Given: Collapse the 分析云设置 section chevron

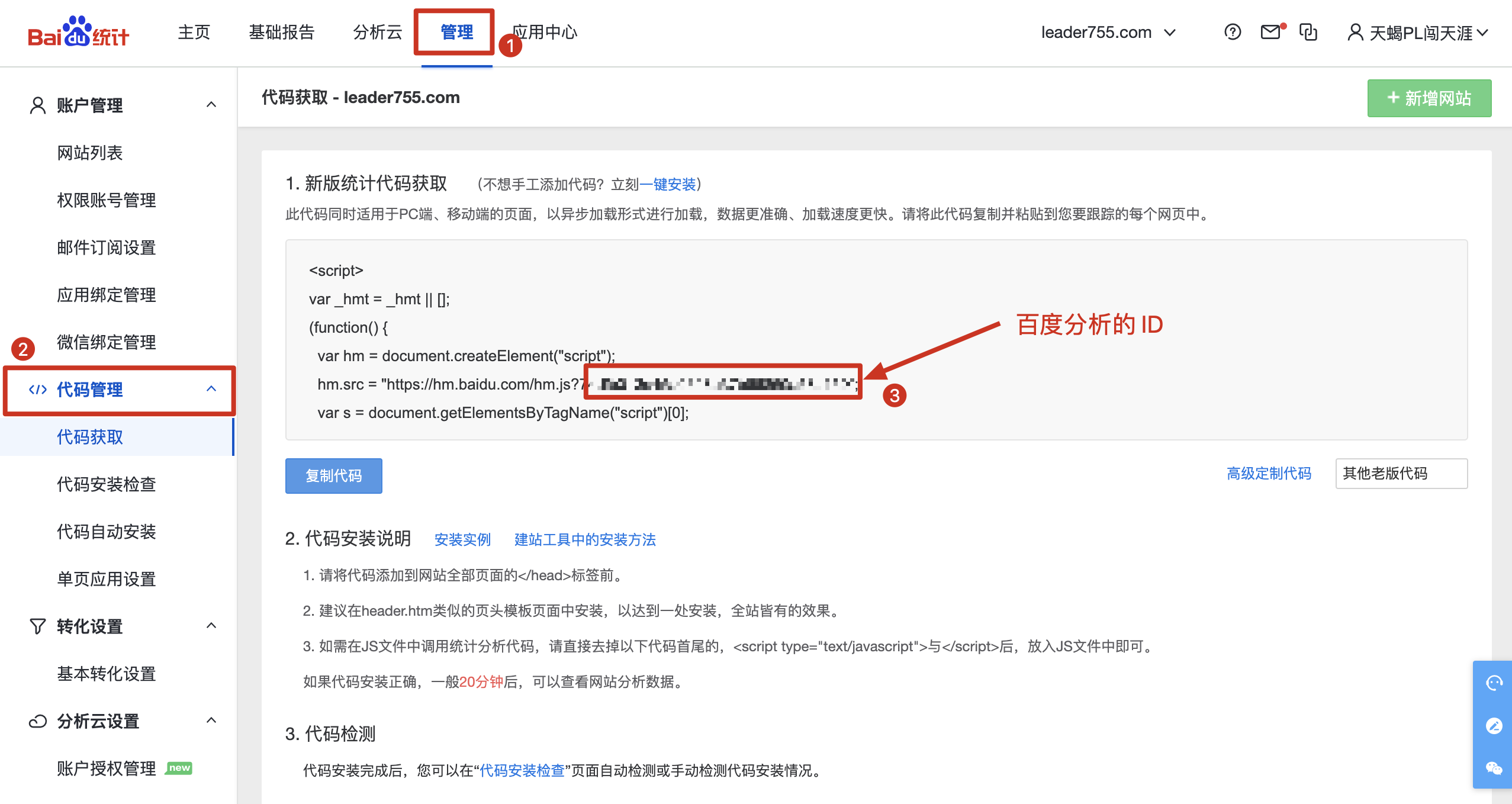Looking at the screenshot, I should pyautogui.click(x=211, y=721).
